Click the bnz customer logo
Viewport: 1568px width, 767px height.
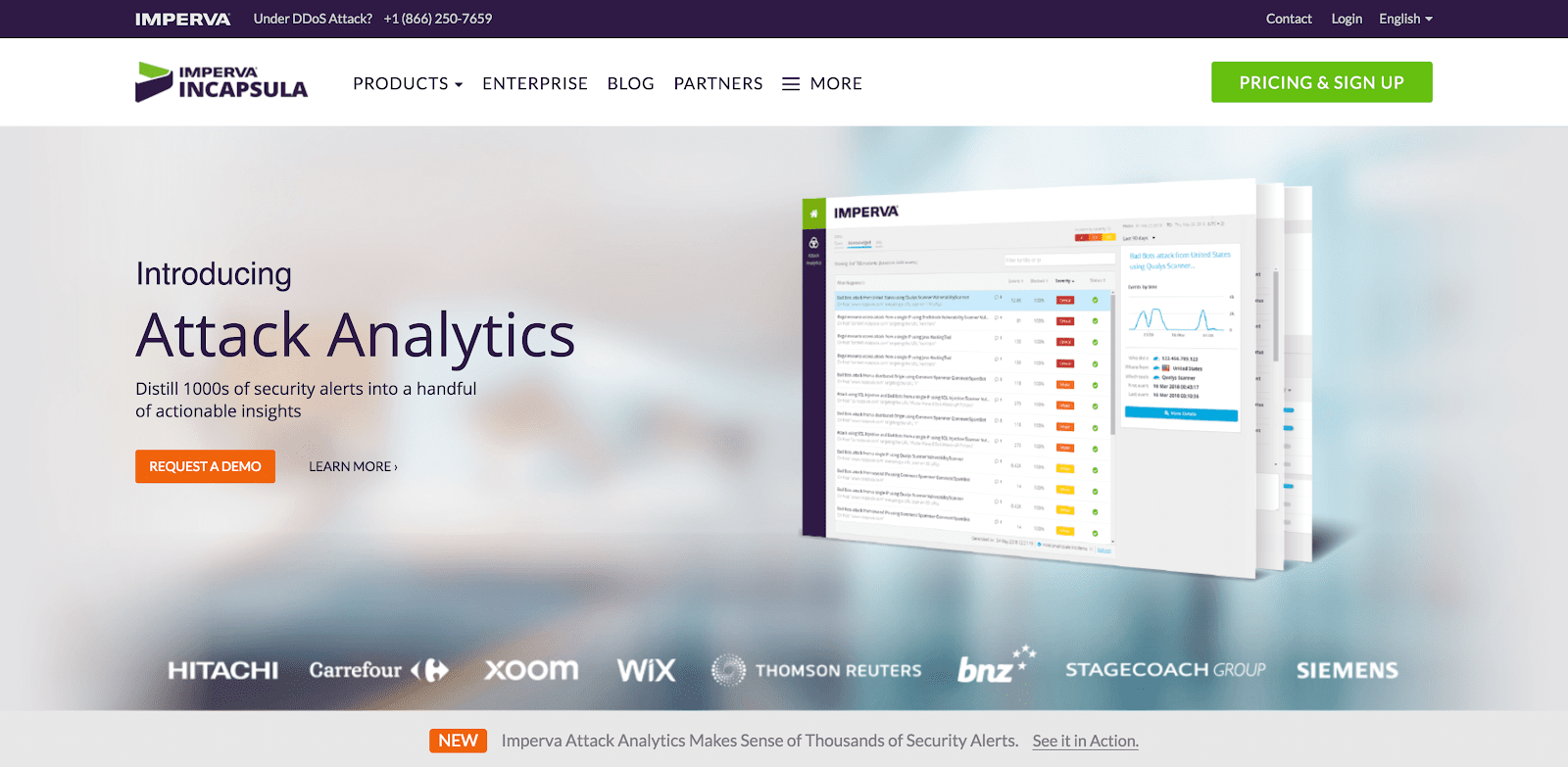pyautogui.click(x=996, y=665)
